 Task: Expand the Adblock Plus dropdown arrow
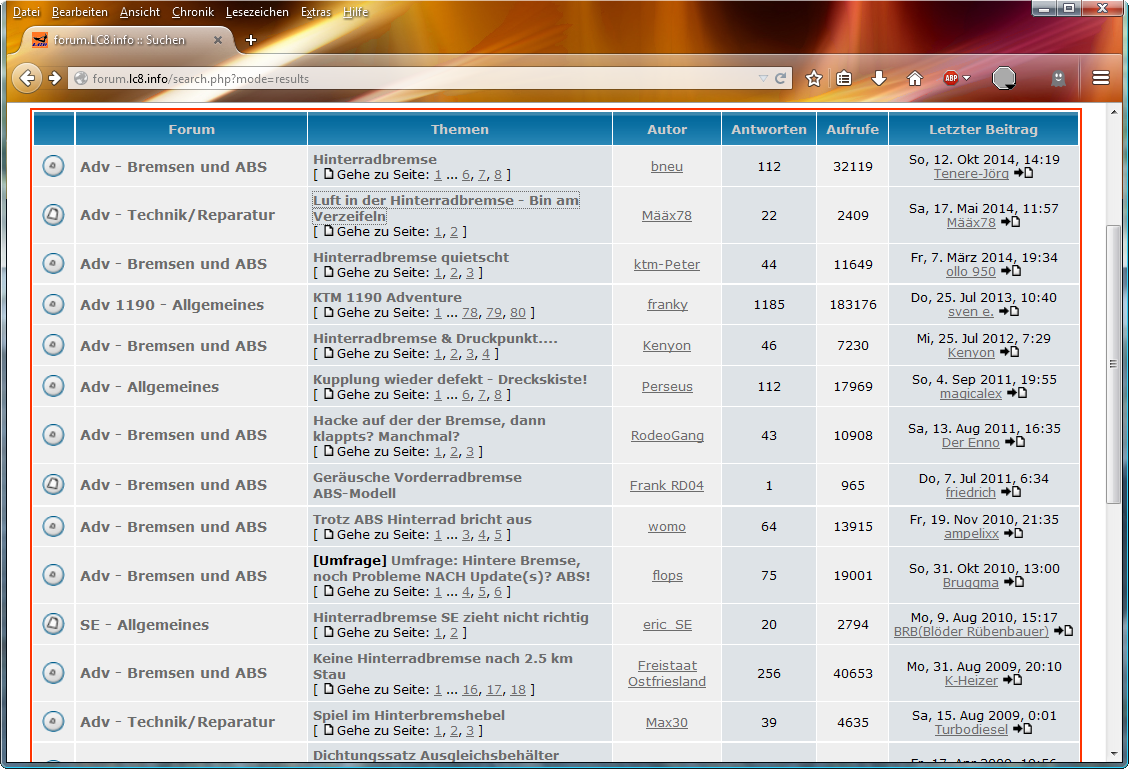(x=967, y=78)
